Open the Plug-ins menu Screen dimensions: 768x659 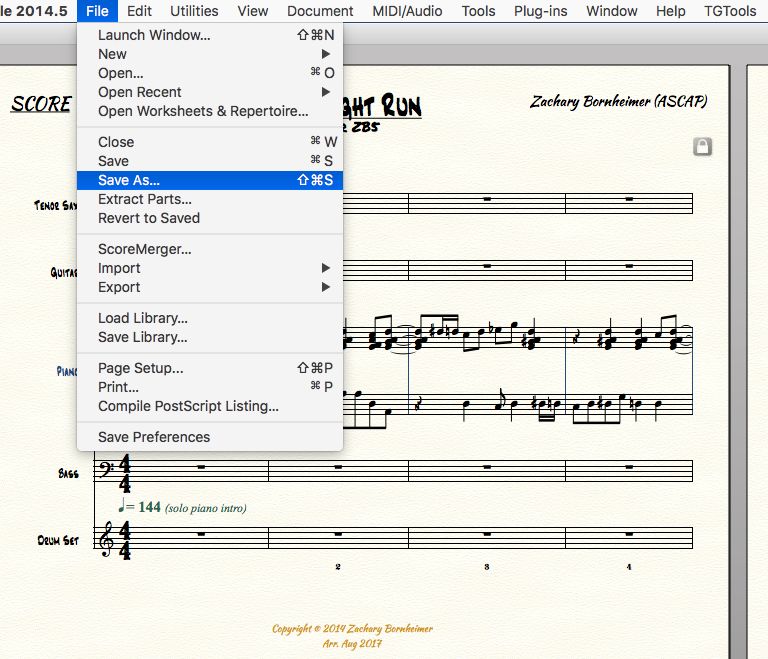[x=540, y=11]
